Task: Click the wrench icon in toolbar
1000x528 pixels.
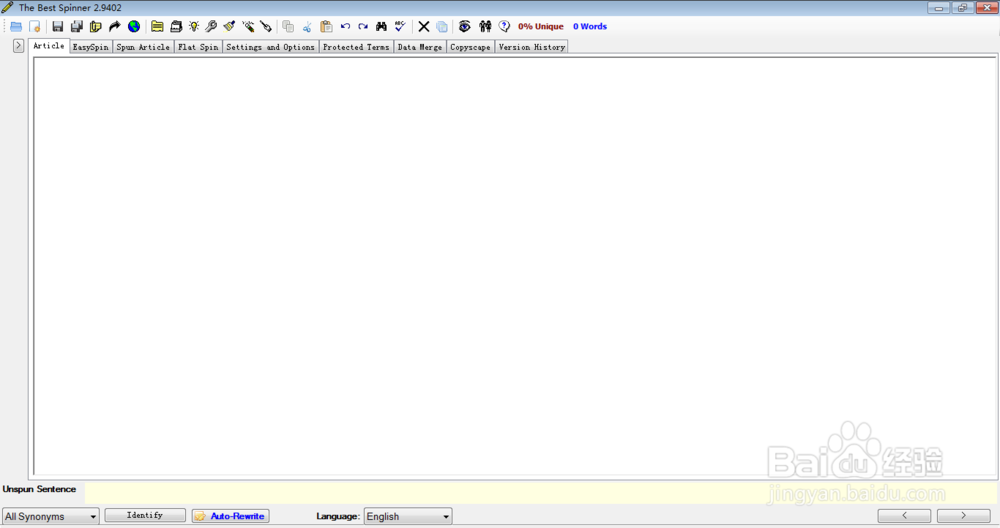Action: click(211, 27)
